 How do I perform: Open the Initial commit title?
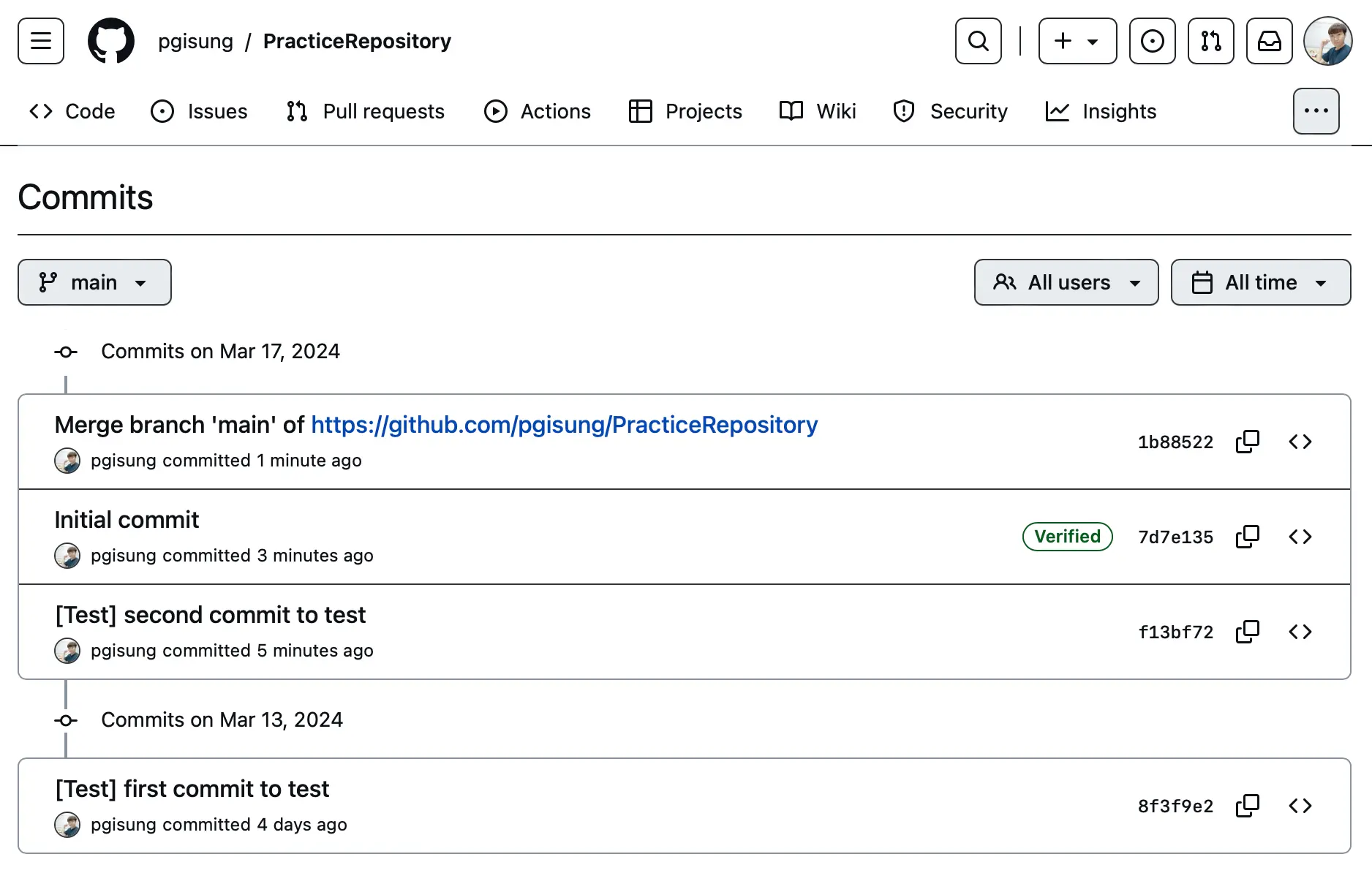click(x=127, y=520)
